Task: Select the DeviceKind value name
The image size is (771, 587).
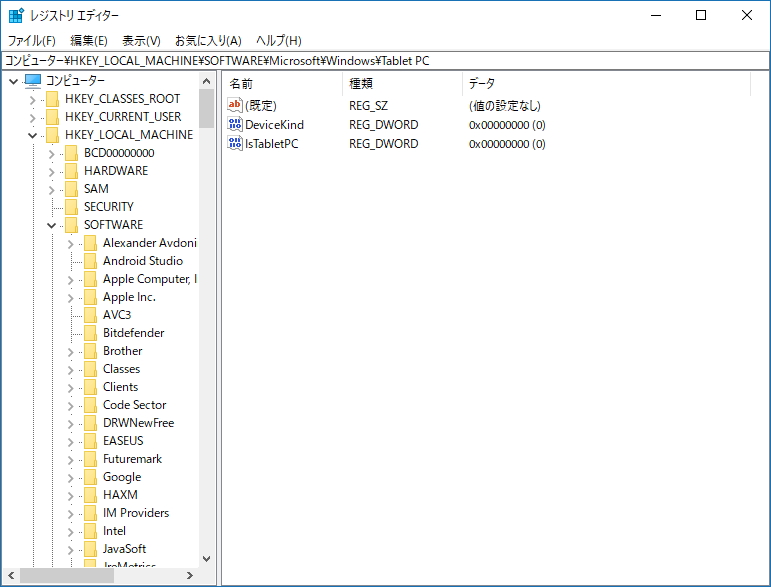Action: (x=274, y=125)
